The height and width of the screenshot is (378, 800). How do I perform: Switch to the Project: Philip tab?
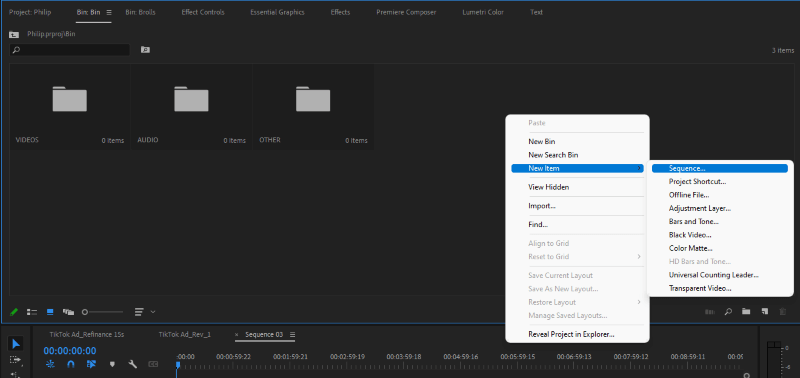point(30,12)
